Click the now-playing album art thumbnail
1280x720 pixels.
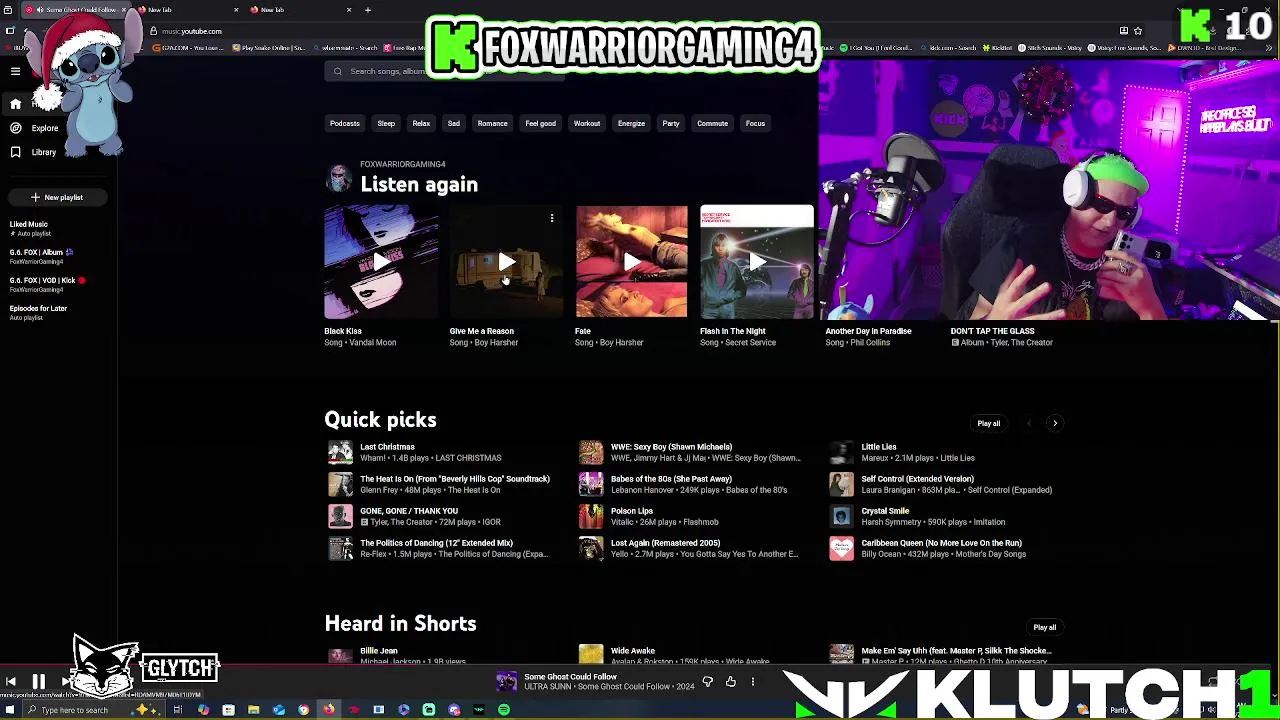pyautogui.click(x=507, y=682)
